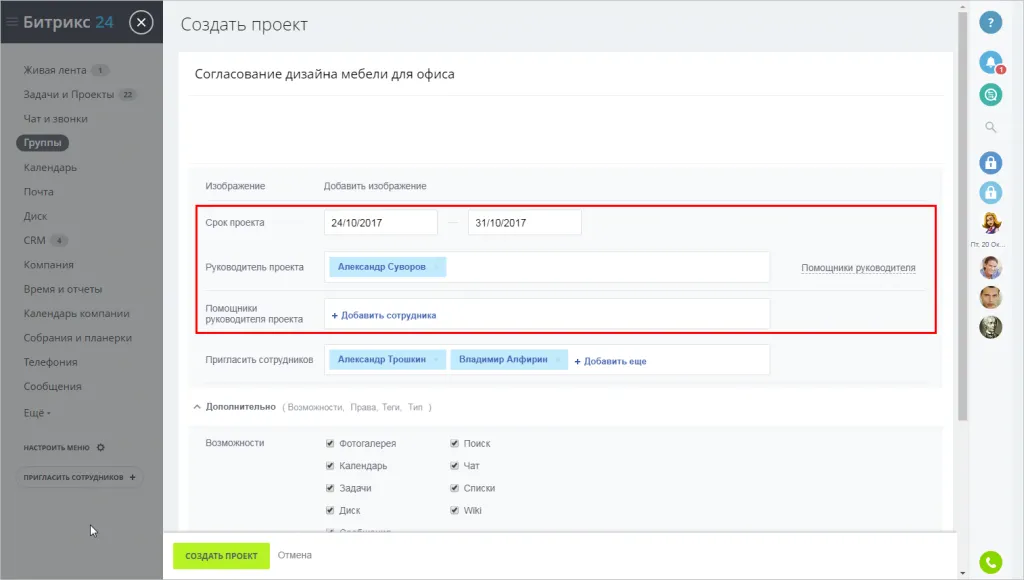Open the green chat messages icon
Image resolution: width=1024 pixels, height=580 pixels.
[990, 95]
